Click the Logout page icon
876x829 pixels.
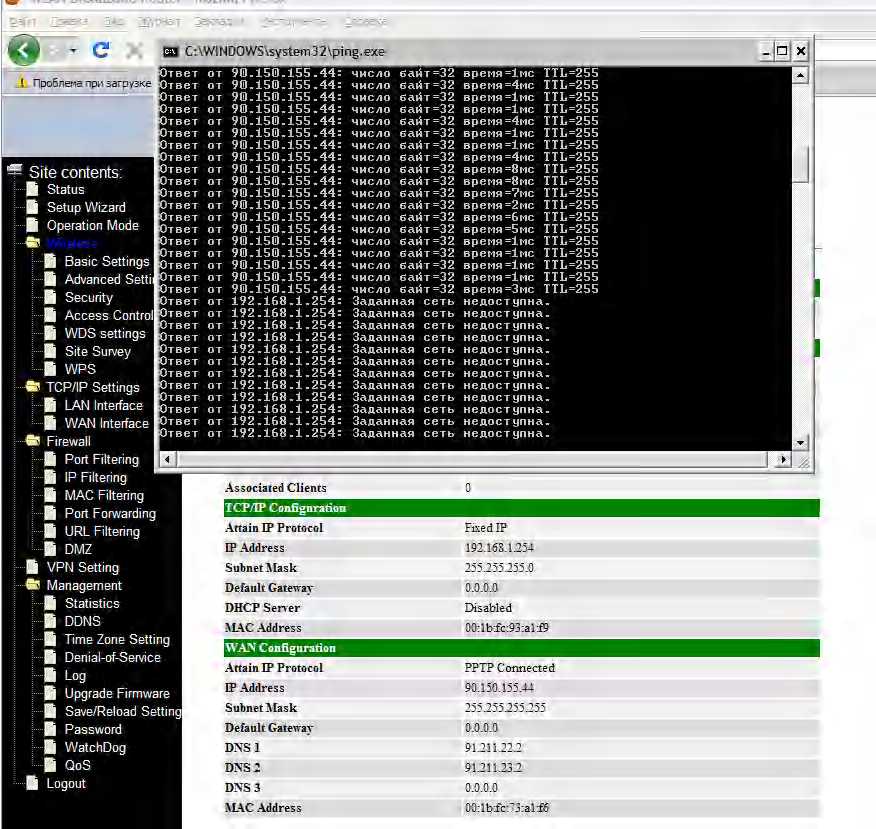coord(34,784)
